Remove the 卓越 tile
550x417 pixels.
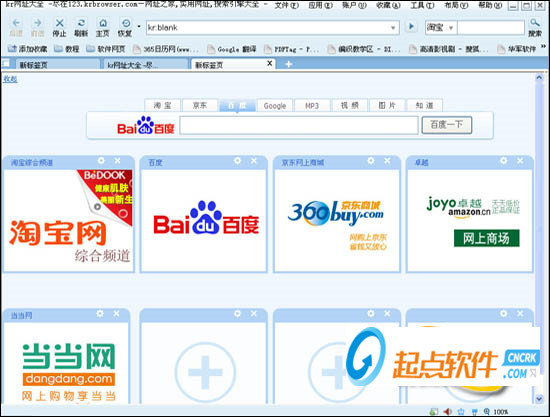[x=520, y=161]
